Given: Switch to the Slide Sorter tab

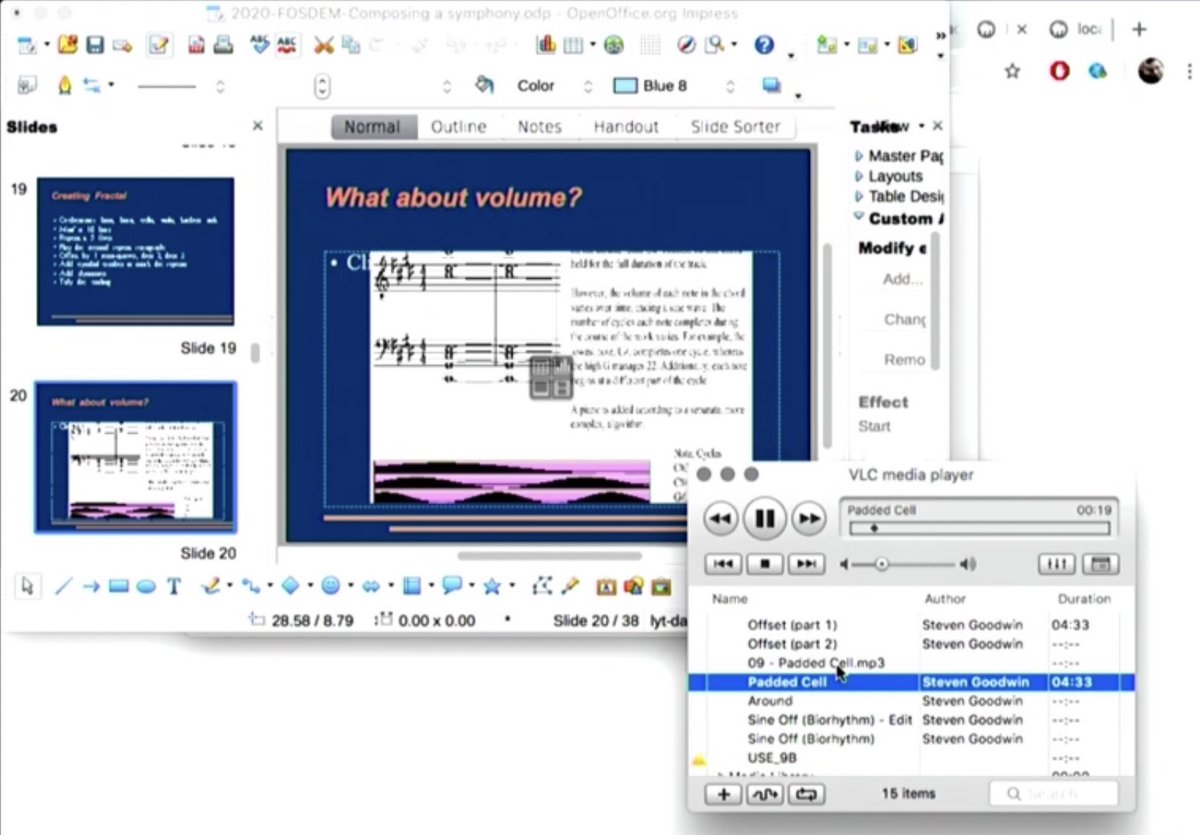Looking at the screenshot, I should click(x=736, y=127).
